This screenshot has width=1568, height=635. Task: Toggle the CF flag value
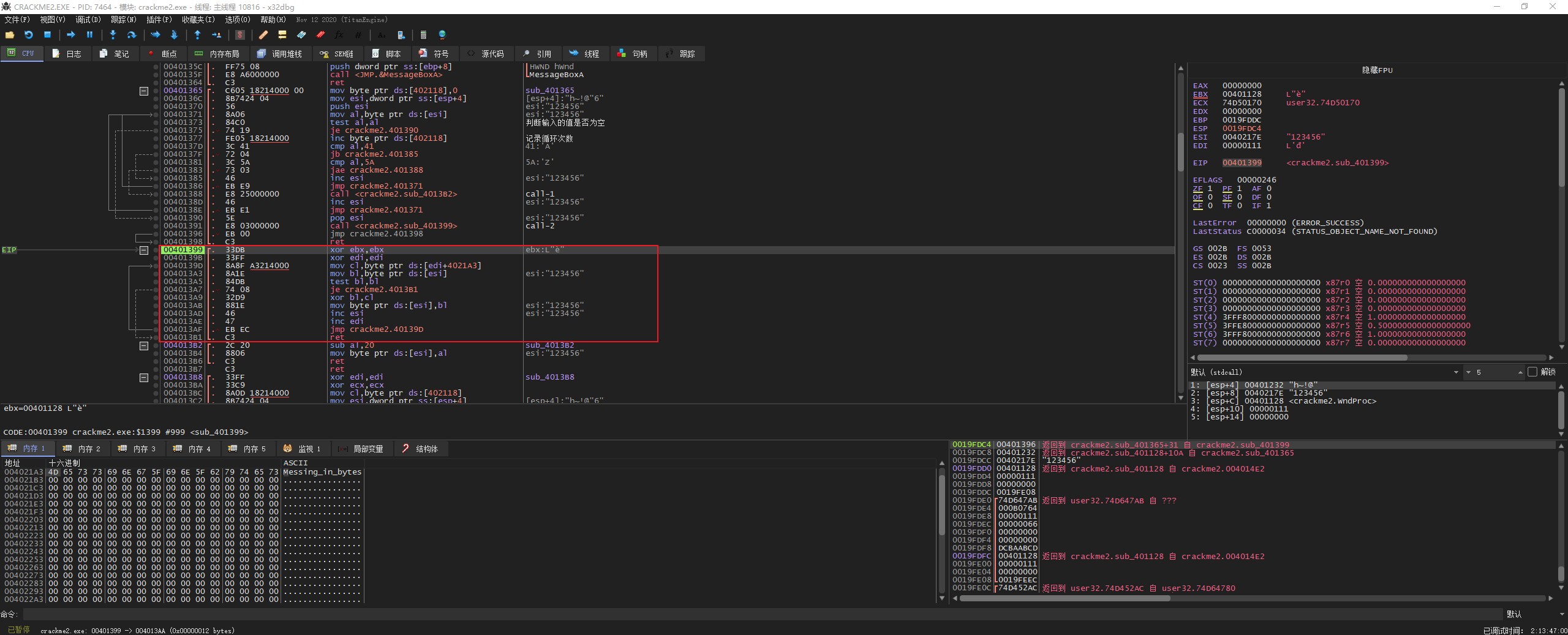(x=1210, y=206)
